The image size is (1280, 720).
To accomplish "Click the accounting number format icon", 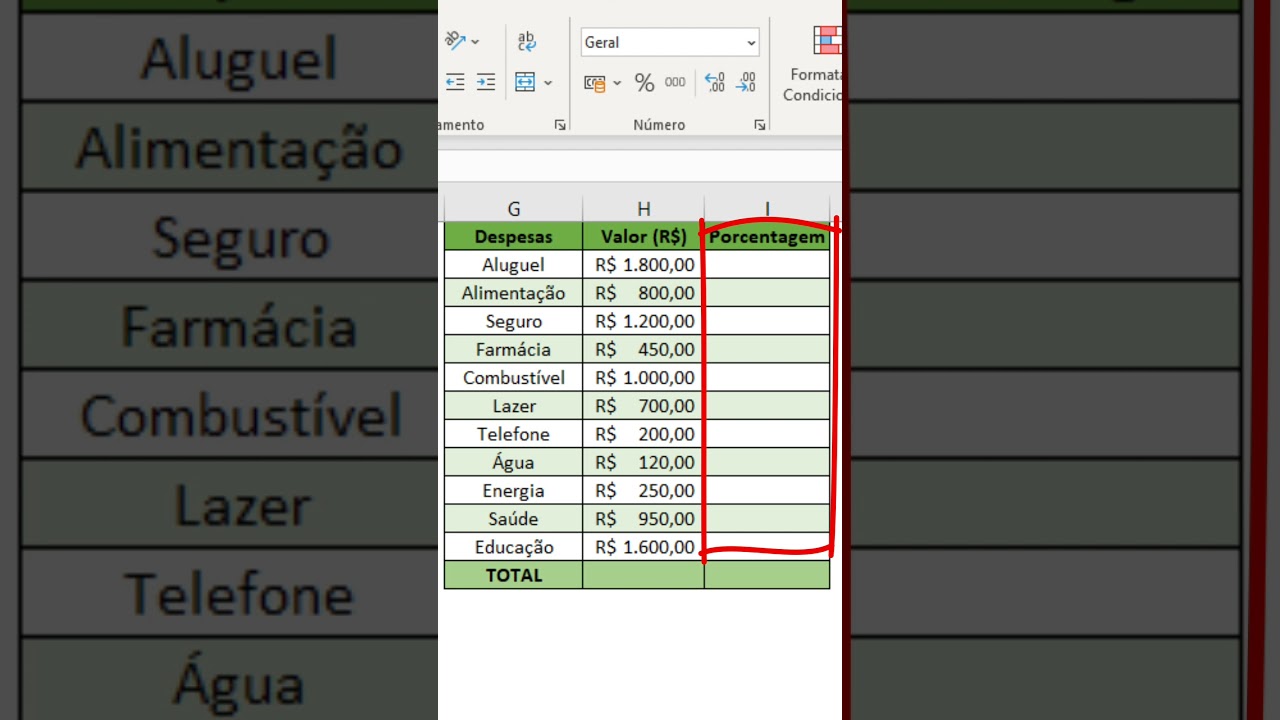I will point(595,84).
